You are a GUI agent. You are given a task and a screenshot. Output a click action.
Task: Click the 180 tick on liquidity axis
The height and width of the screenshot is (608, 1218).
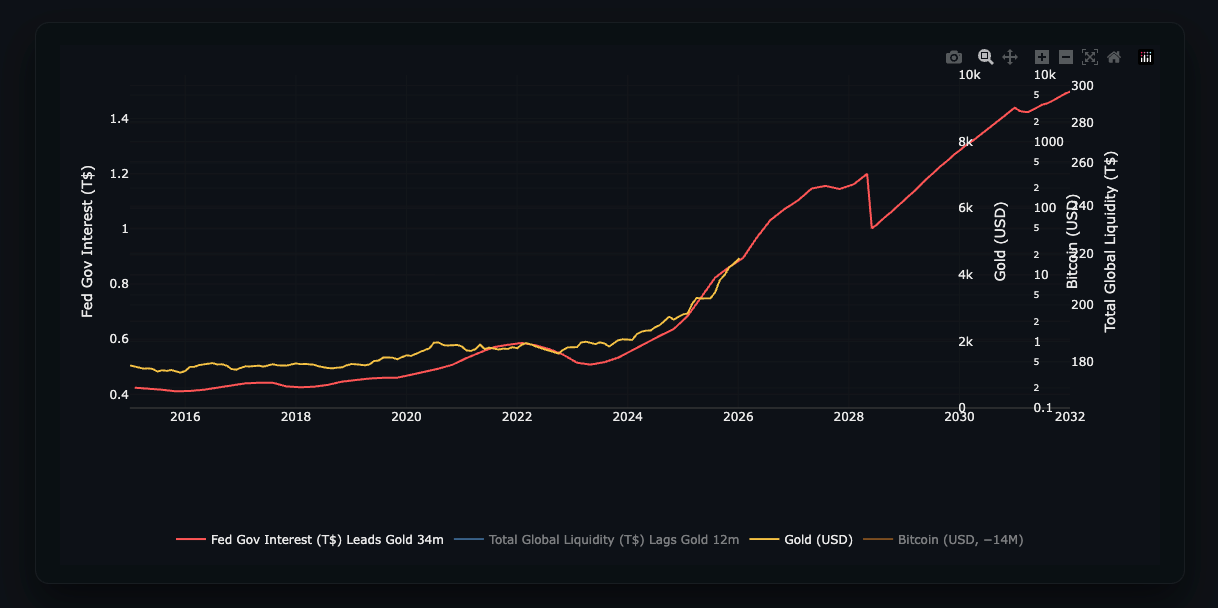pos(1083,361)
